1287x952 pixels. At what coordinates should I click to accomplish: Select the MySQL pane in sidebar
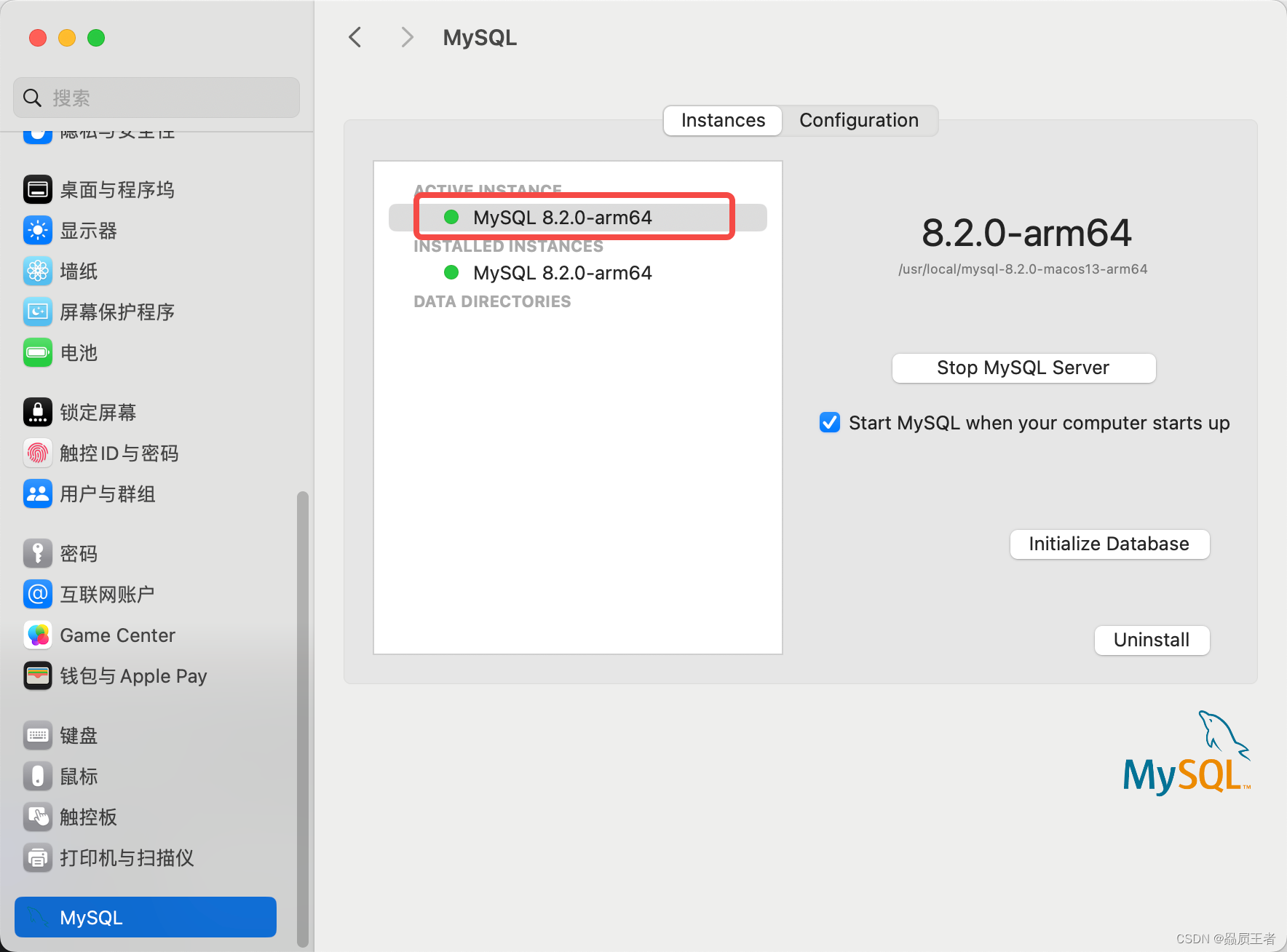point(146,917)
